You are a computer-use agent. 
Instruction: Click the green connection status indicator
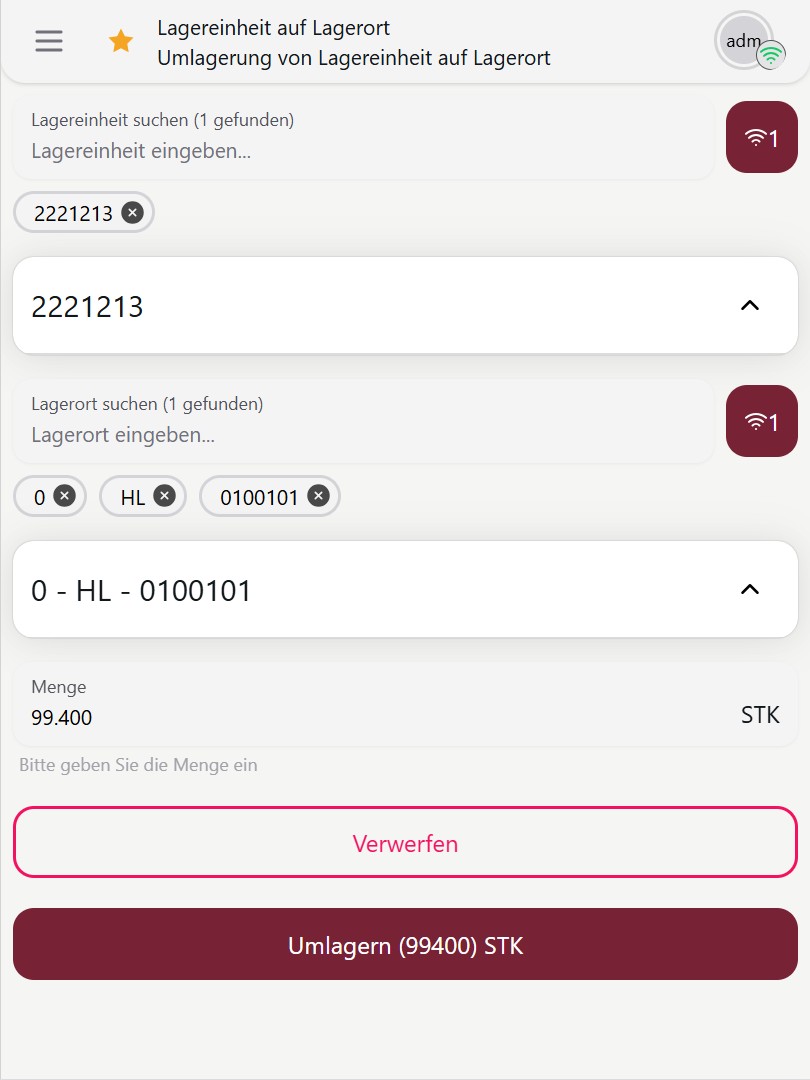tap(770, 56)
